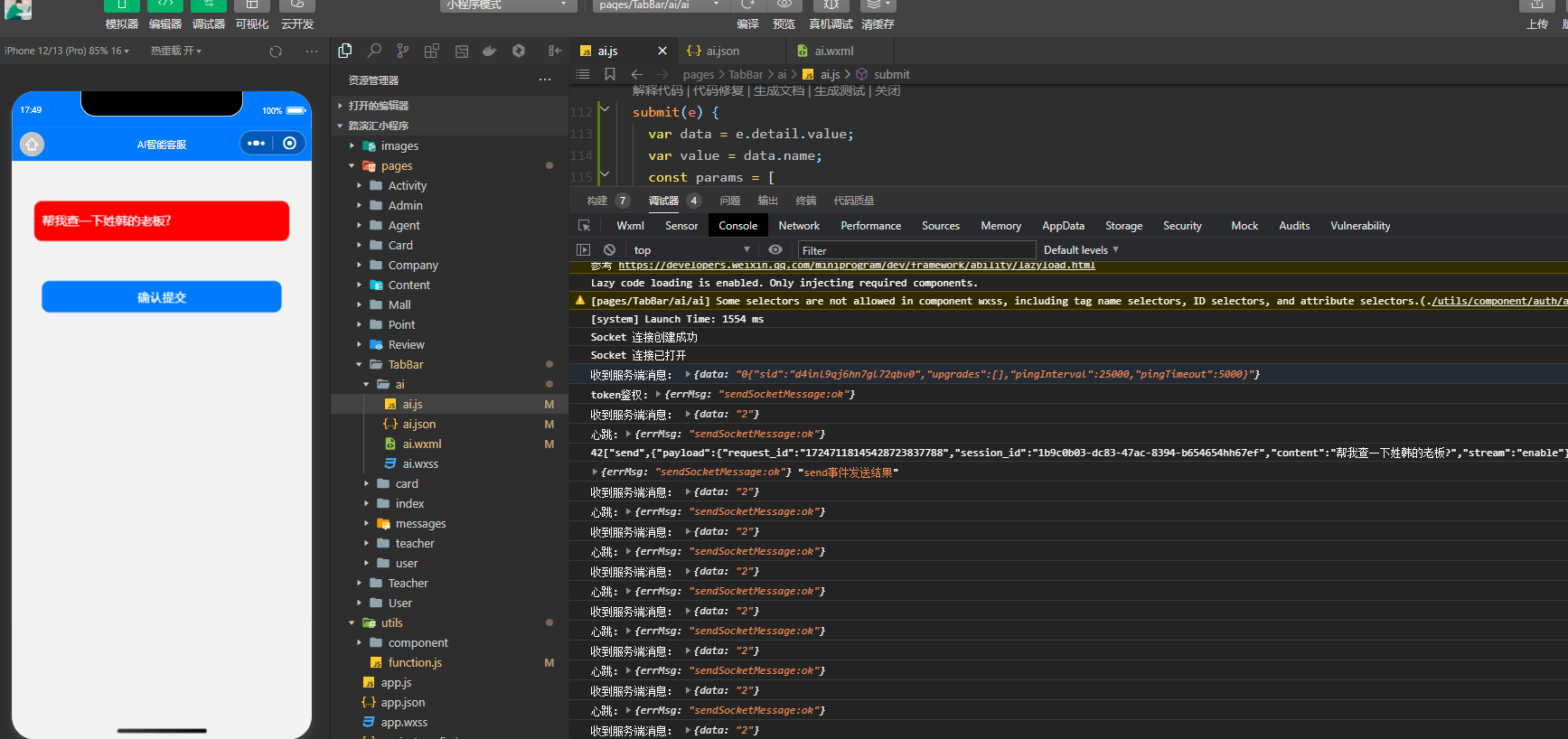This screenshot has width=1568, height=739.
Task: Click the Docker whale icon in activity bar
Action: tap(490, 51)
